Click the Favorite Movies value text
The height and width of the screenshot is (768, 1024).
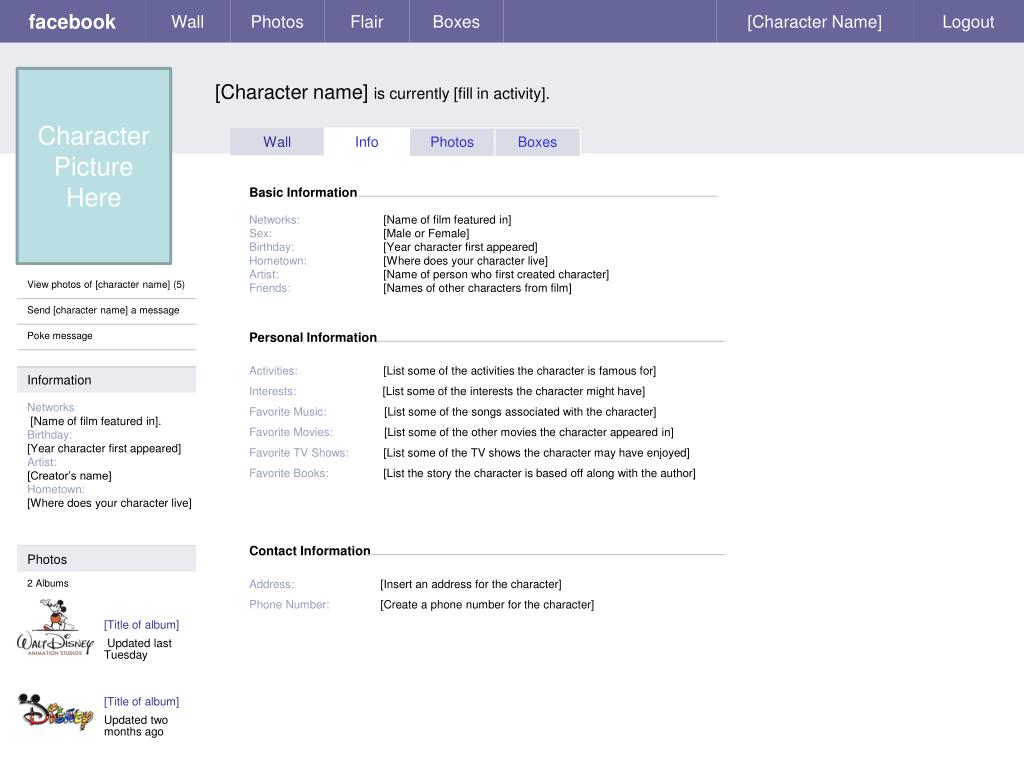pos(529,432)
